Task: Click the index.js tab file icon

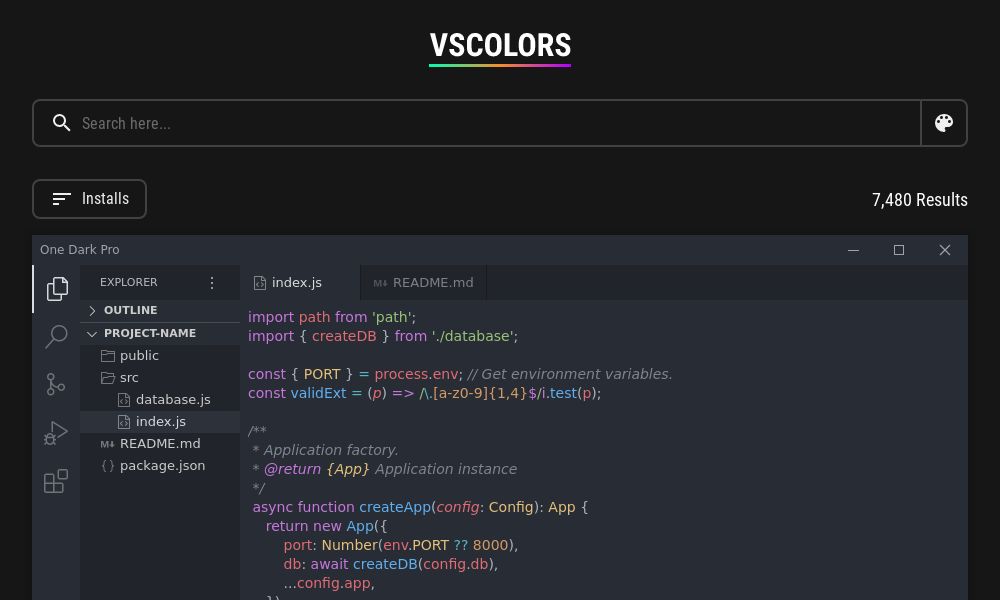Action: tap(260, 282)
